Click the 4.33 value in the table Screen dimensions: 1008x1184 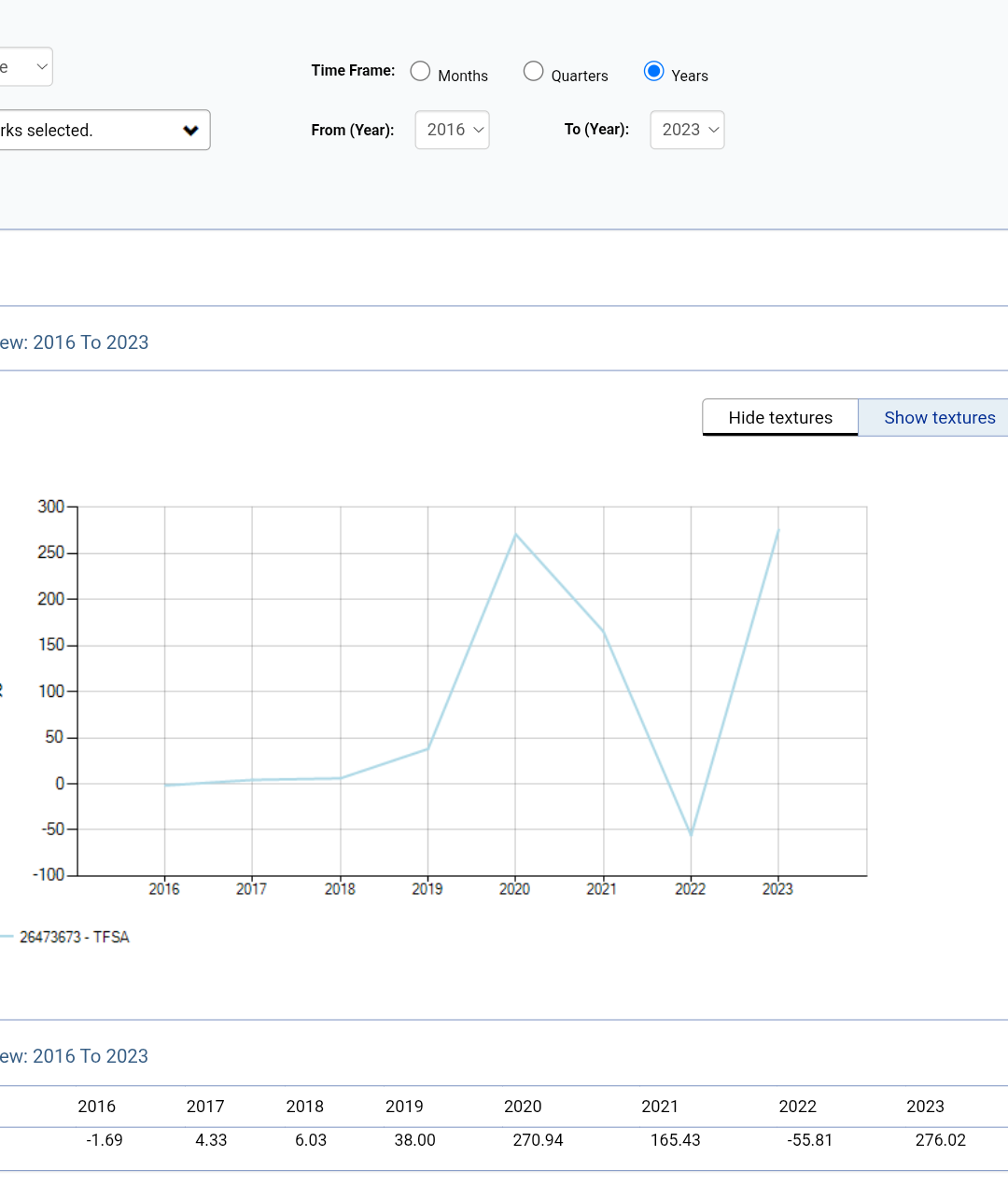(211, 1140)
